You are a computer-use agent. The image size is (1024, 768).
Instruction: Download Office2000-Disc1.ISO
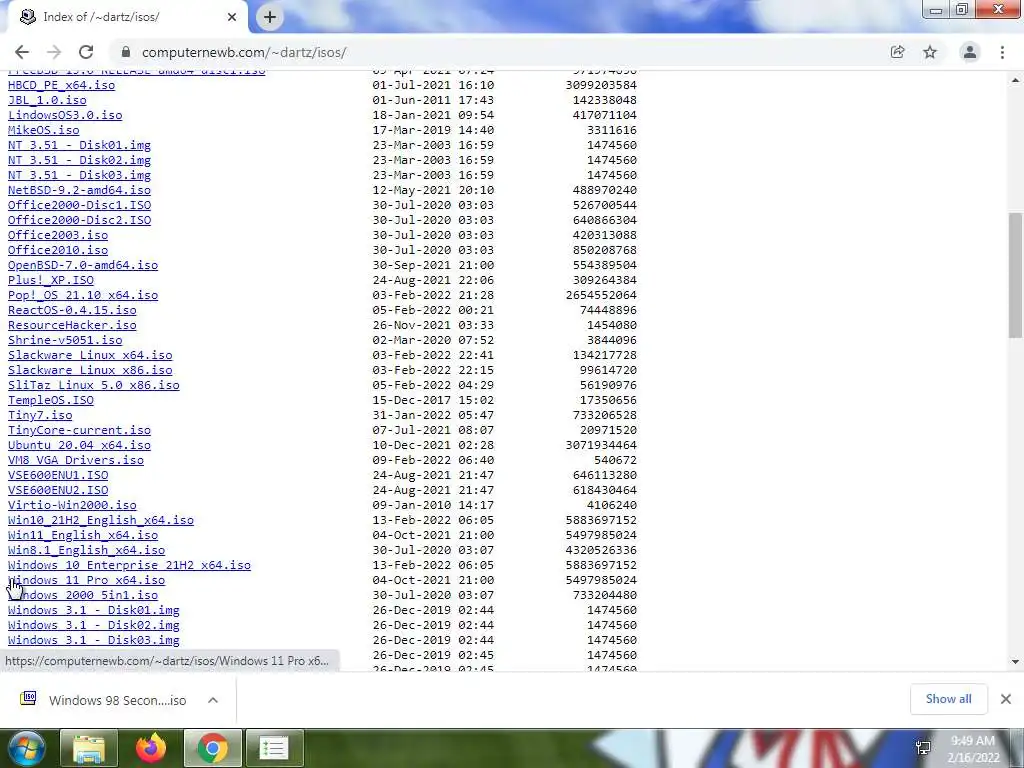(79, 205)
